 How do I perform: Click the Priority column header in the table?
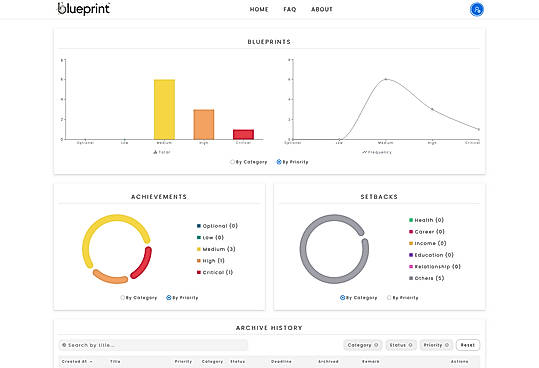coord(183,361)
